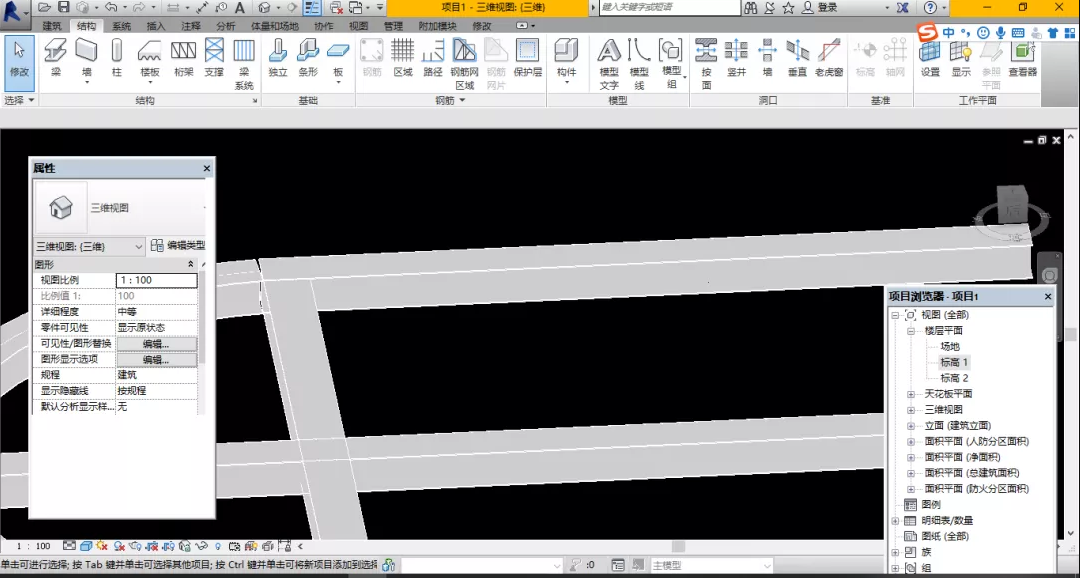1080x578 pixels.
Task: Click 编辑 button for 可见性/图形替换
Action: coord(156,344)
